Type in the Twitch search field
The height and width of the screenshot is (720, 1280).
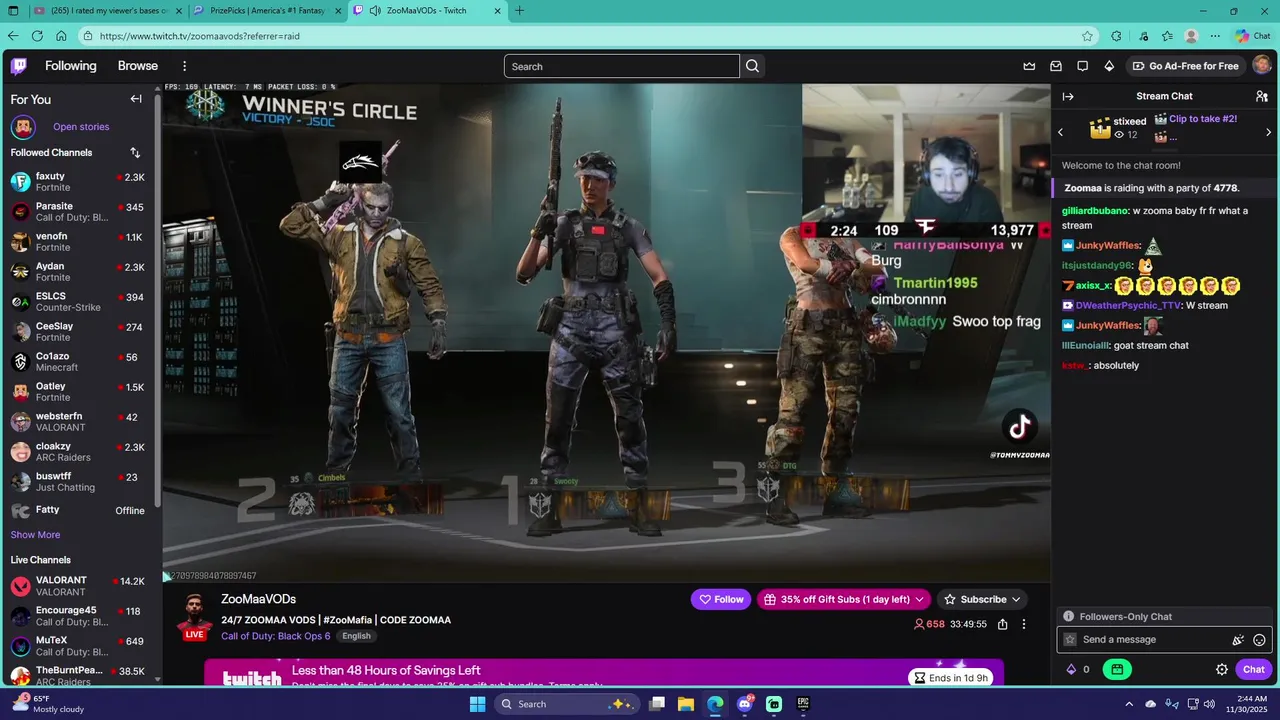[621, 66]
